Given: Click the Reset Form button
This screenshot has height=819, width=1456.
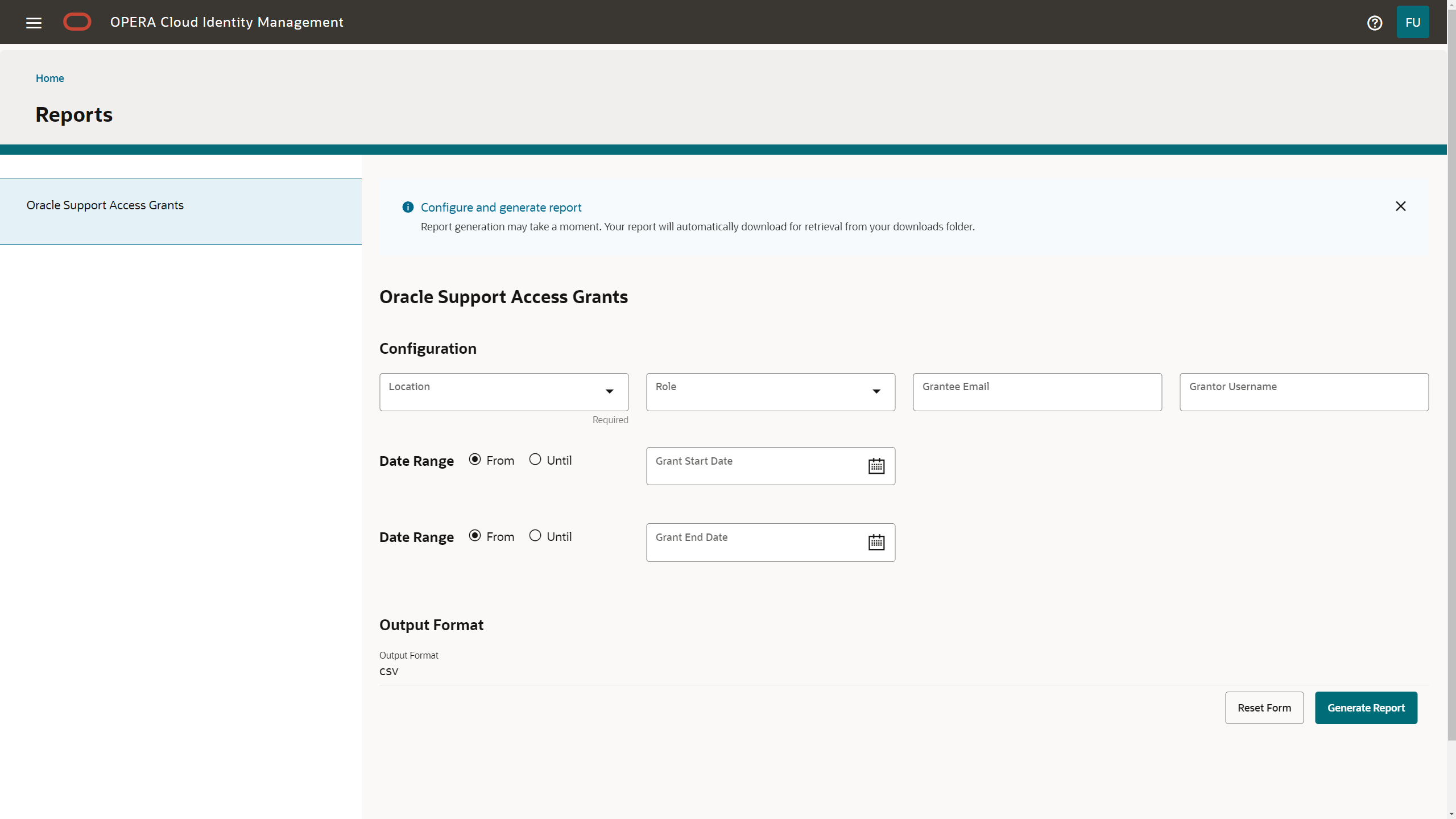Looking at the screenshot, I should (1264, 708).
